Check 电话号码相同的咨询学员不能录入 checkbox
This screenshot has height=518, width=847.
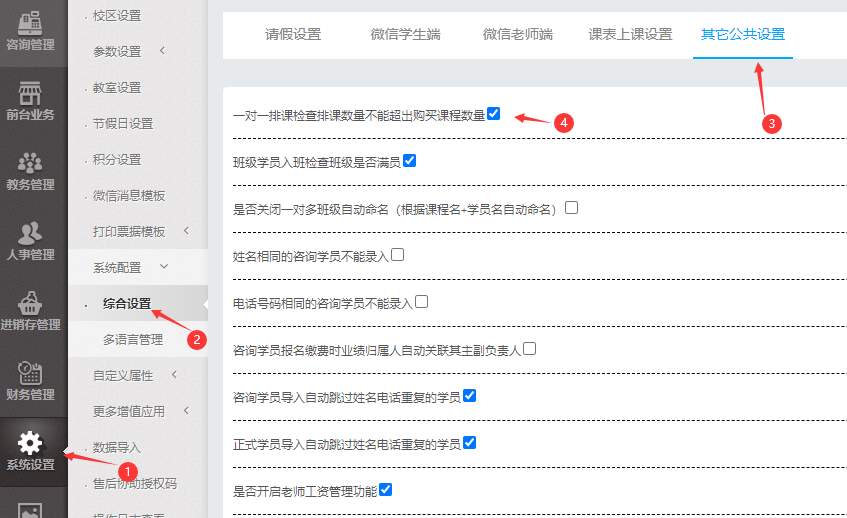[421, 301]
